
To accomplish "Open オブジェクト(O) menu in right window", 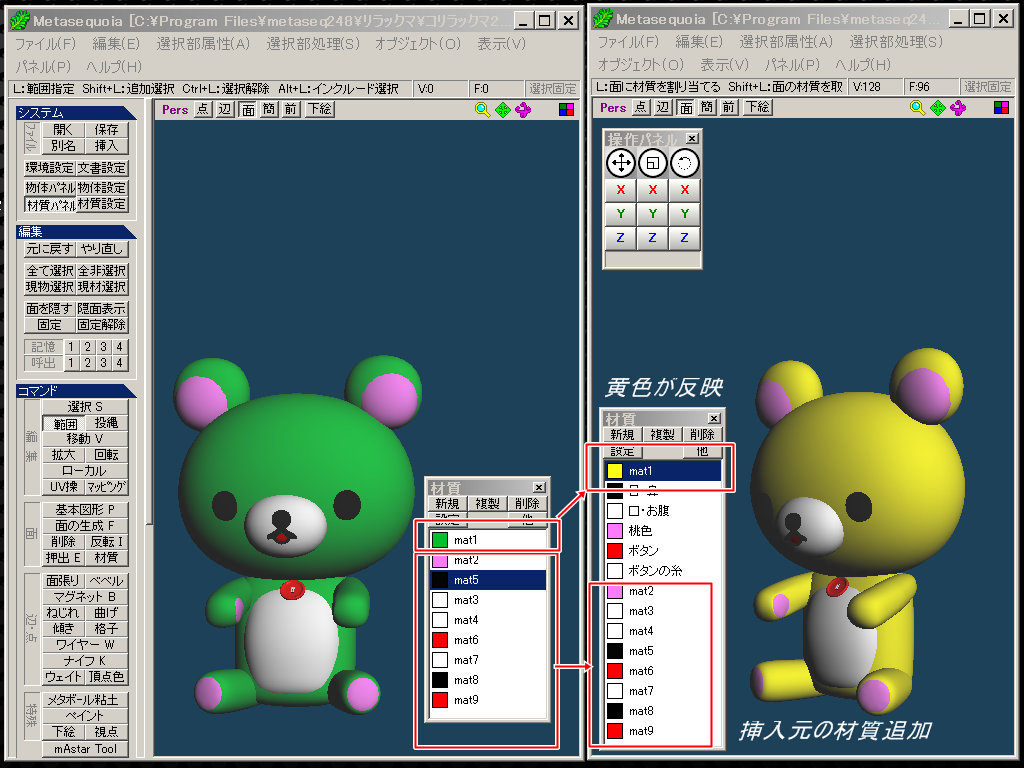I will tap(641, 65).
